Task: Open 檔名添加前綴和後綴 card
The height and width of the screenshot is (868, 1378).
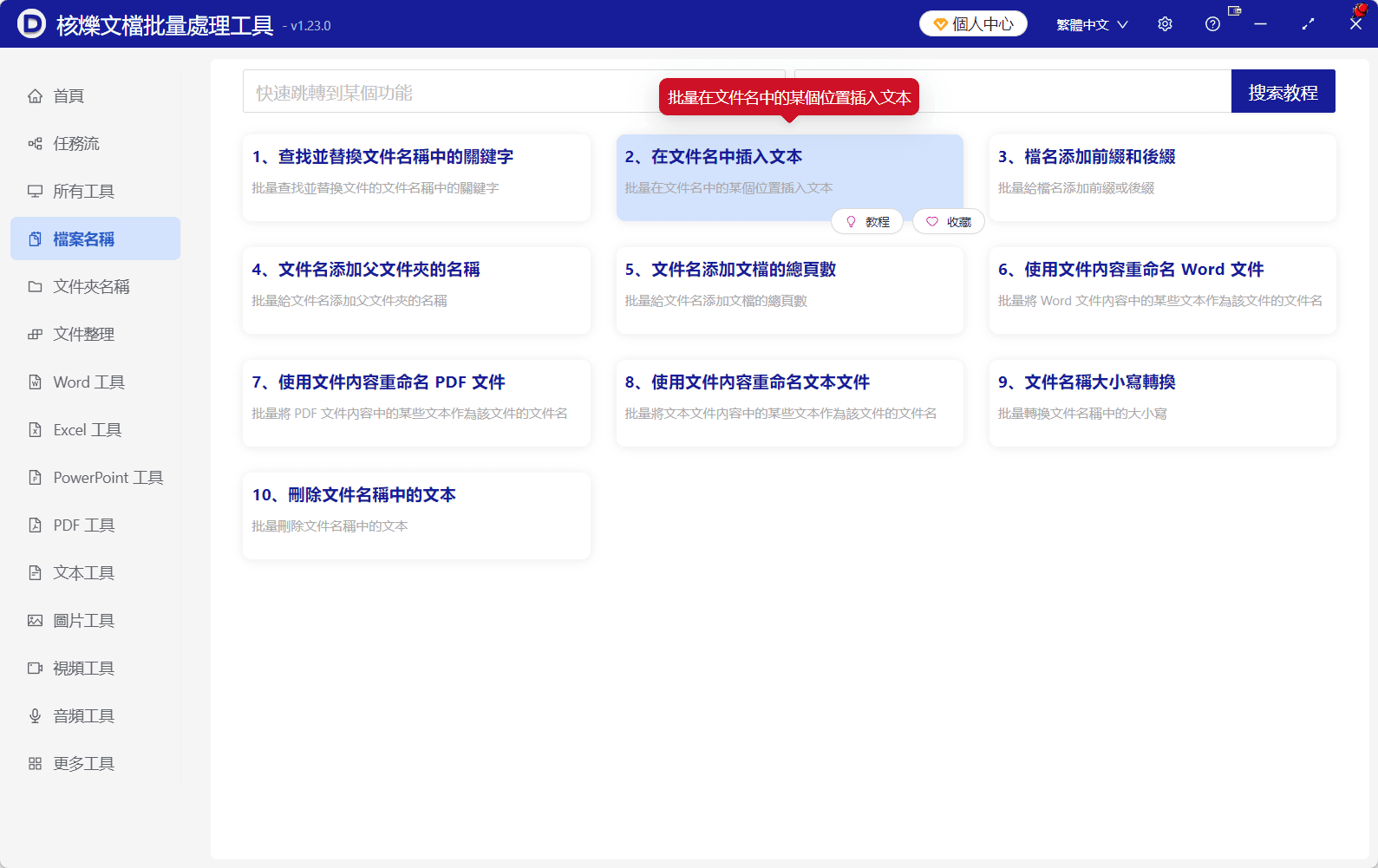Action: coord(1163,178)
